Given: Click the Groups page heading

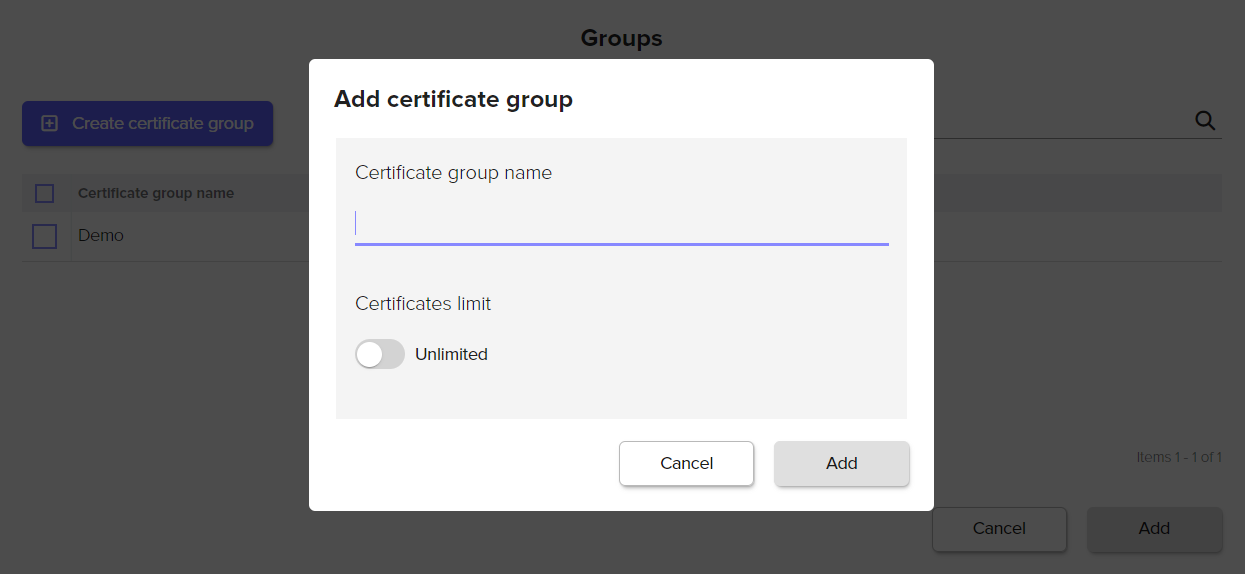Looking at the screenshot, I should 621,38.
